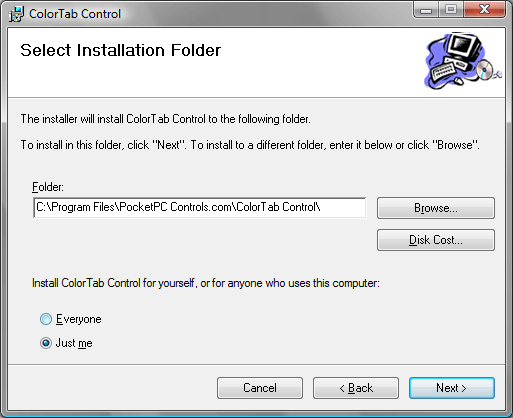Click the ColorTab Control title bar text
513x418 pixels.
[75, 14]
